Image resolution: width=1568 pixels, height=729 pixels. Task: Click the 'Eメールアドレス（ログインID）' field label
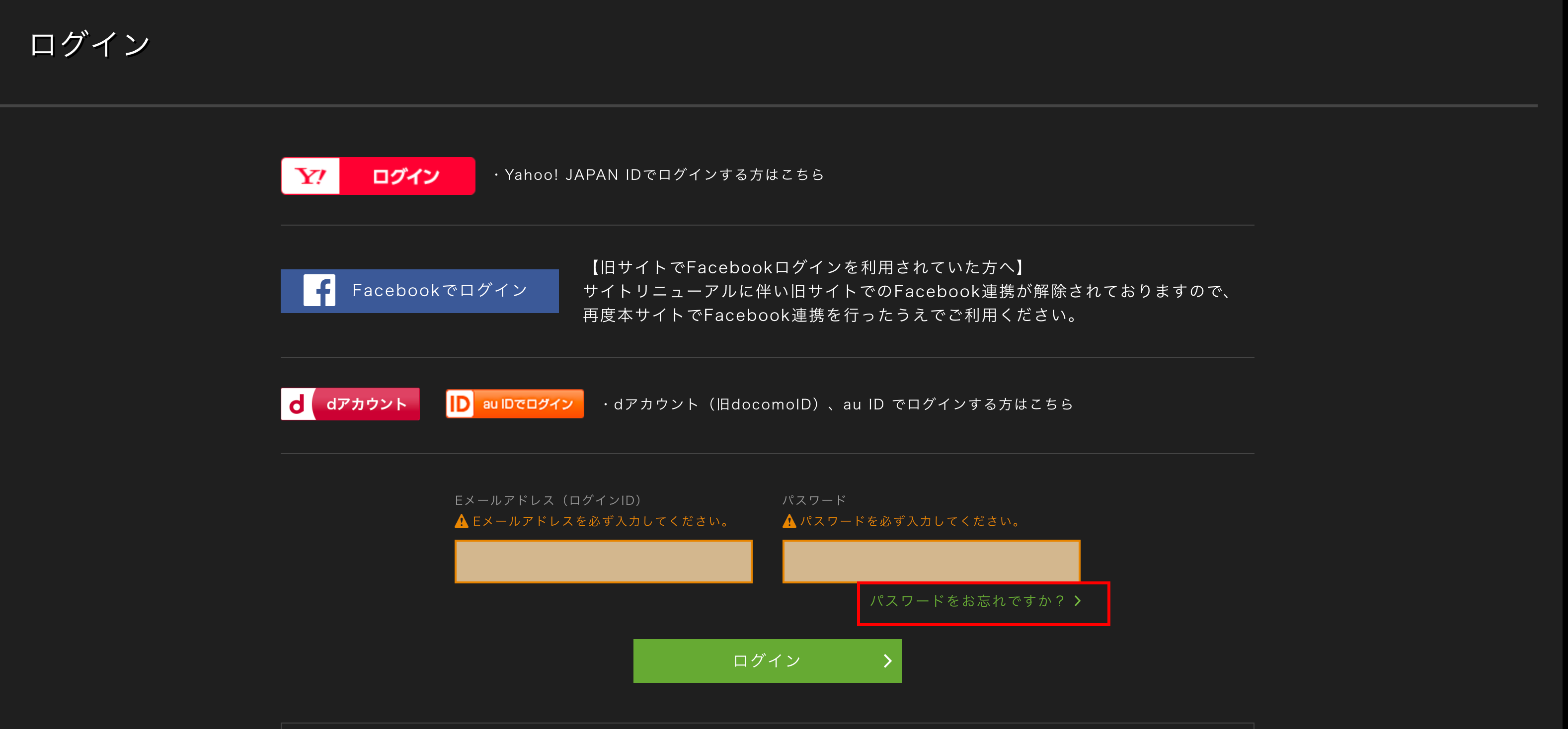click(x=549, y=500)
